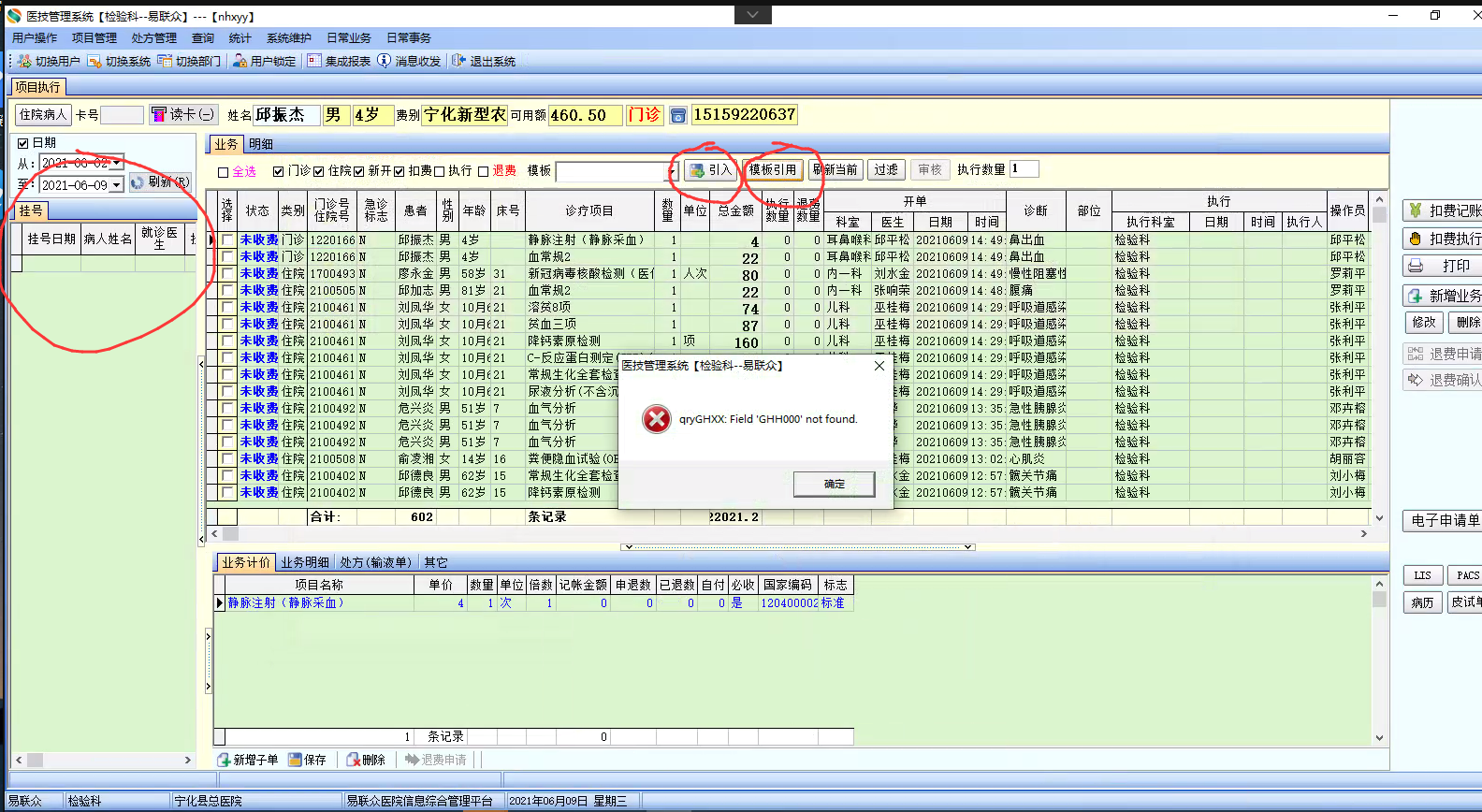Click 确定 to dismiss the error dialog

(834, 484)
